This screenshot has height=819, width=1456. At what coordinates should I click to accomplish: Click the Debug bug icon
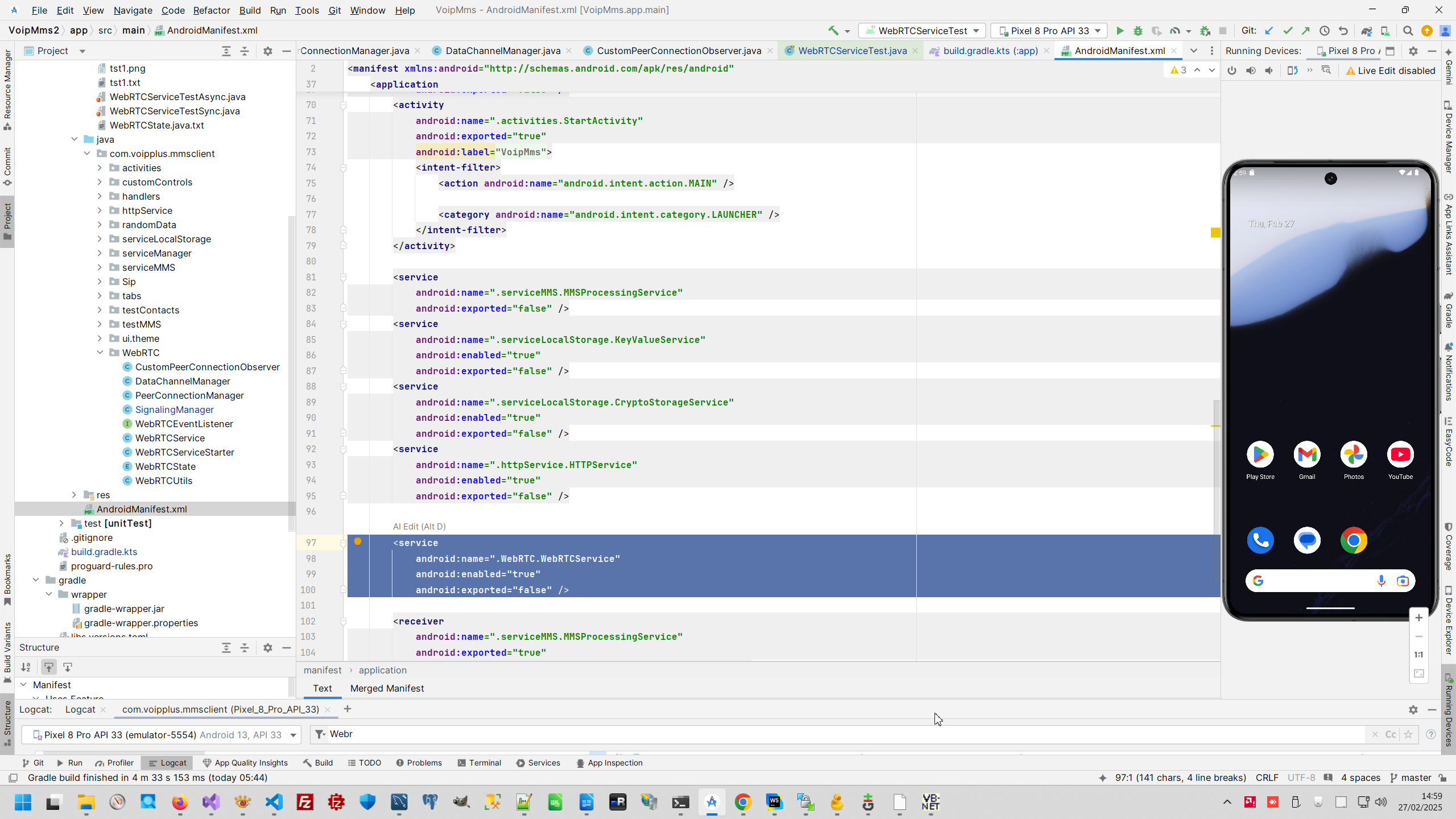coord(1137,31)
